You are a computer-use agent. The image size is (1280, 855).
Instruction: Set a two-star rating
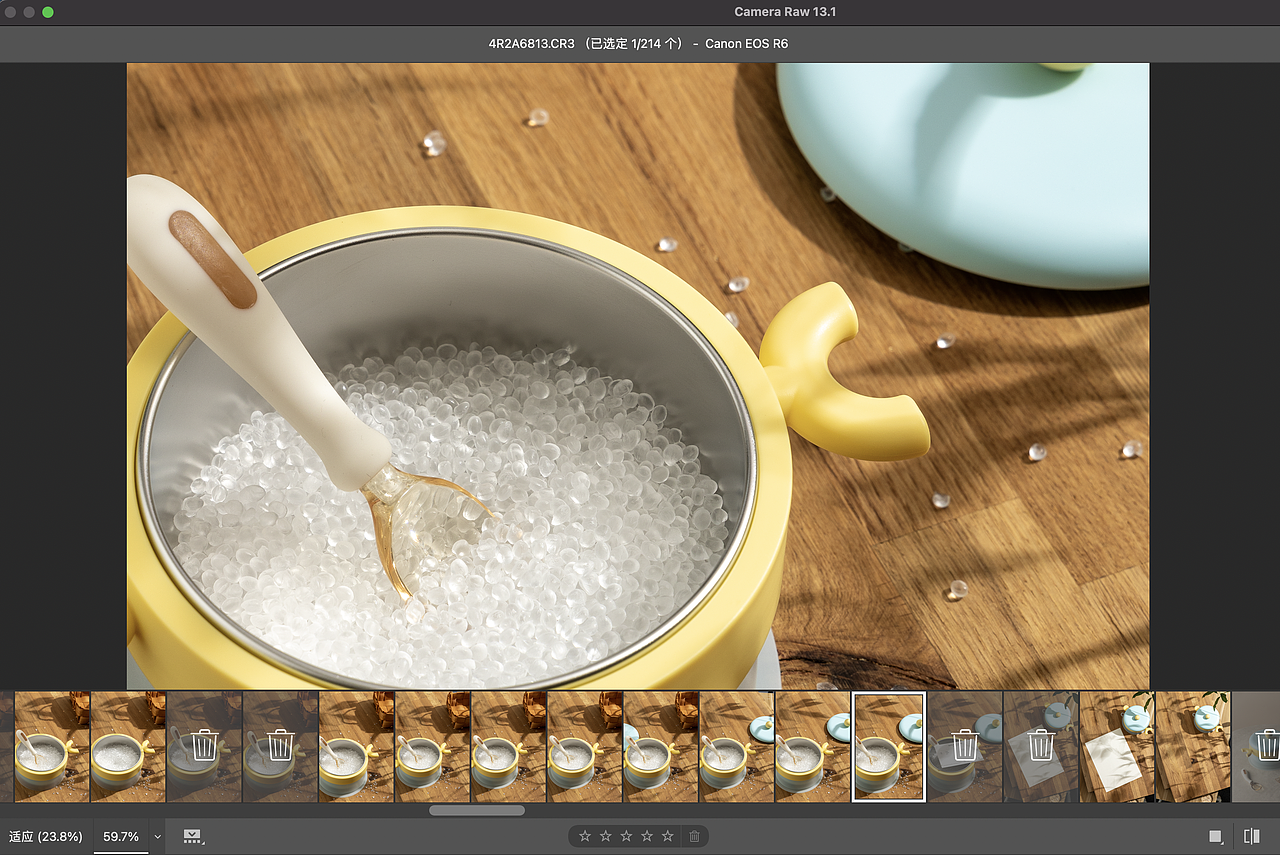coord(605,836)
